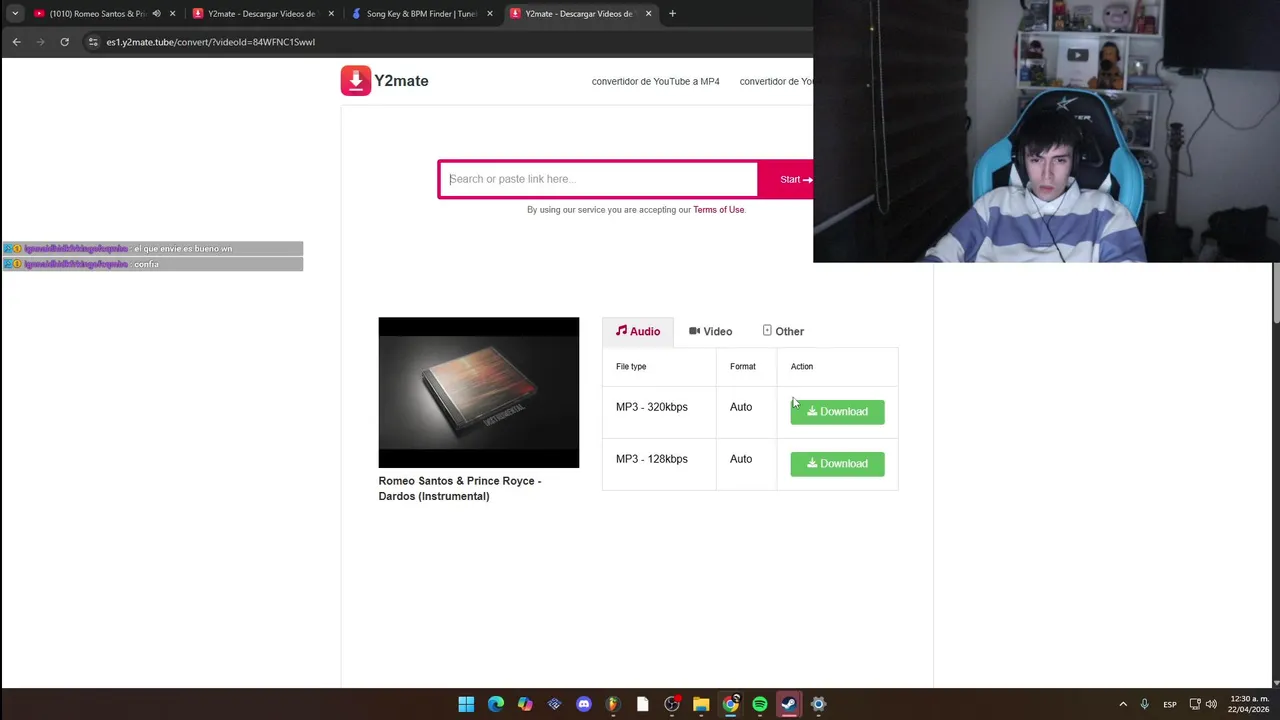Viewport: 1280px width, 720px height.
Task: Click the File type column header
Action: click(631, 367)
